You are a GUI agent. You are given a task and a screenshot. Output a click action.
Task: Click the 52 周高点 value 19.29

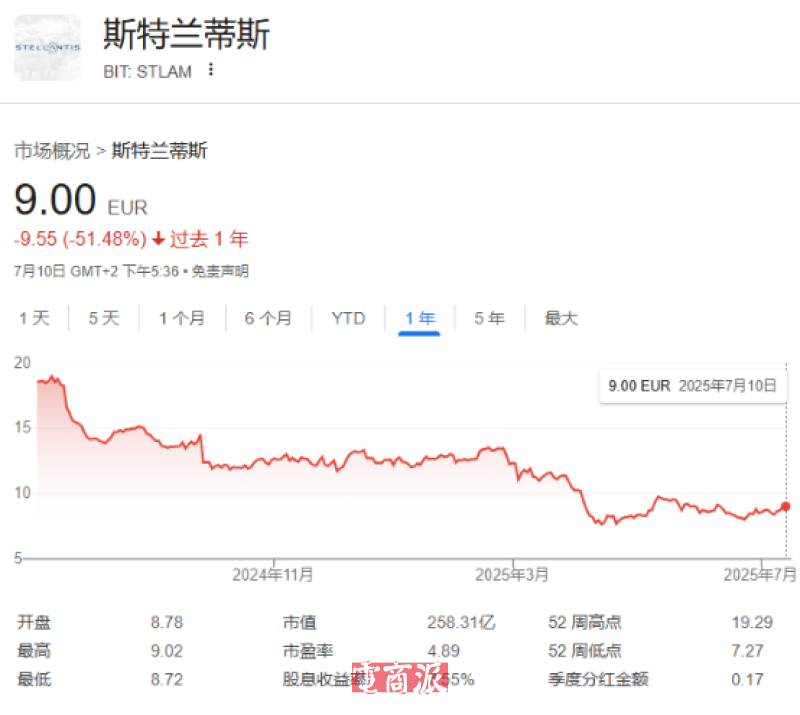[x=752, y=623]
